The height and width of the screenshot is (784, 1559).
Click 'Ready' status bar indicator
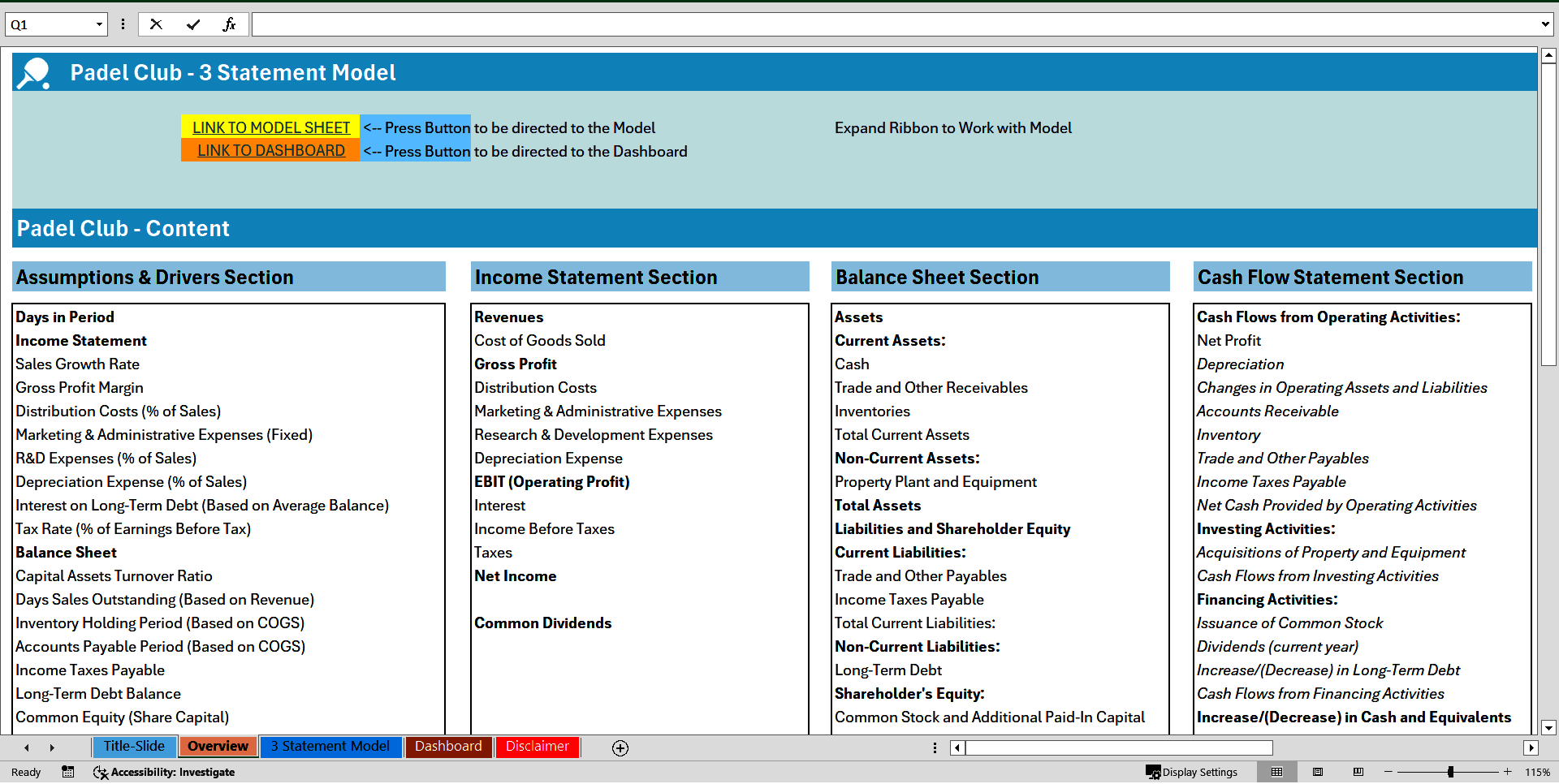(26, 772)
